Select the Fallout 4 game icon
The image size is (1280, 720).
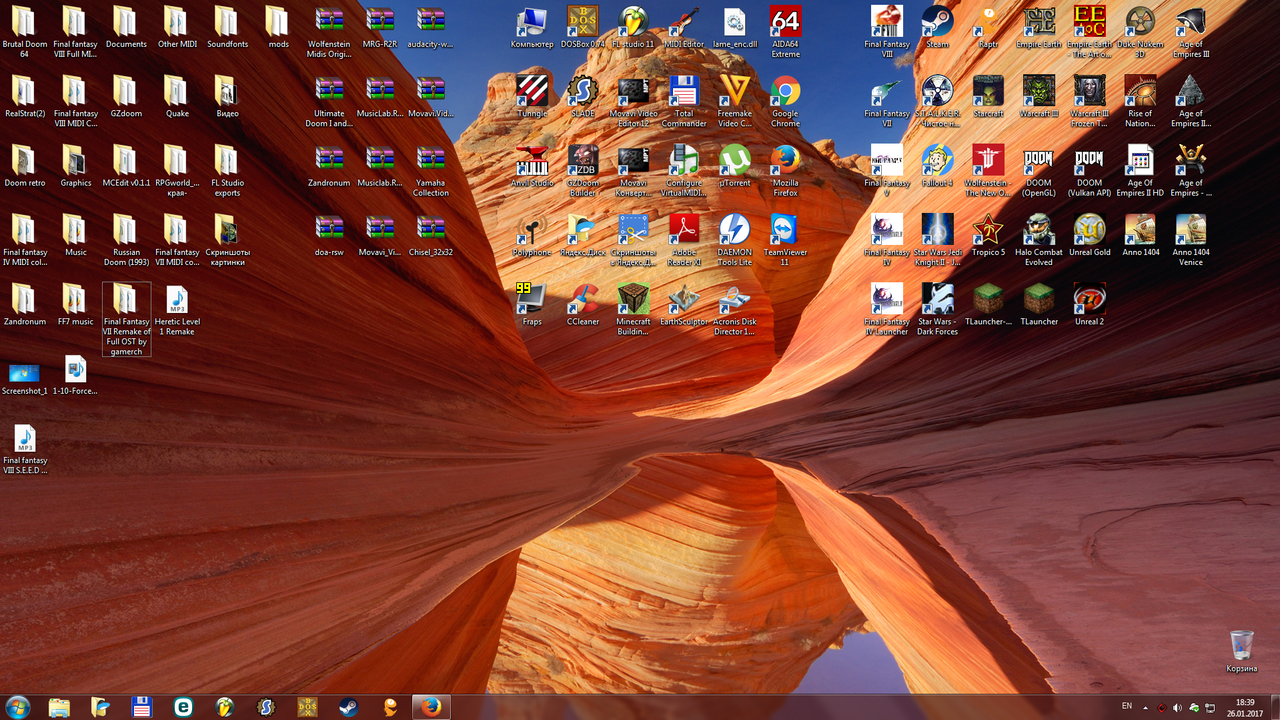937,165
